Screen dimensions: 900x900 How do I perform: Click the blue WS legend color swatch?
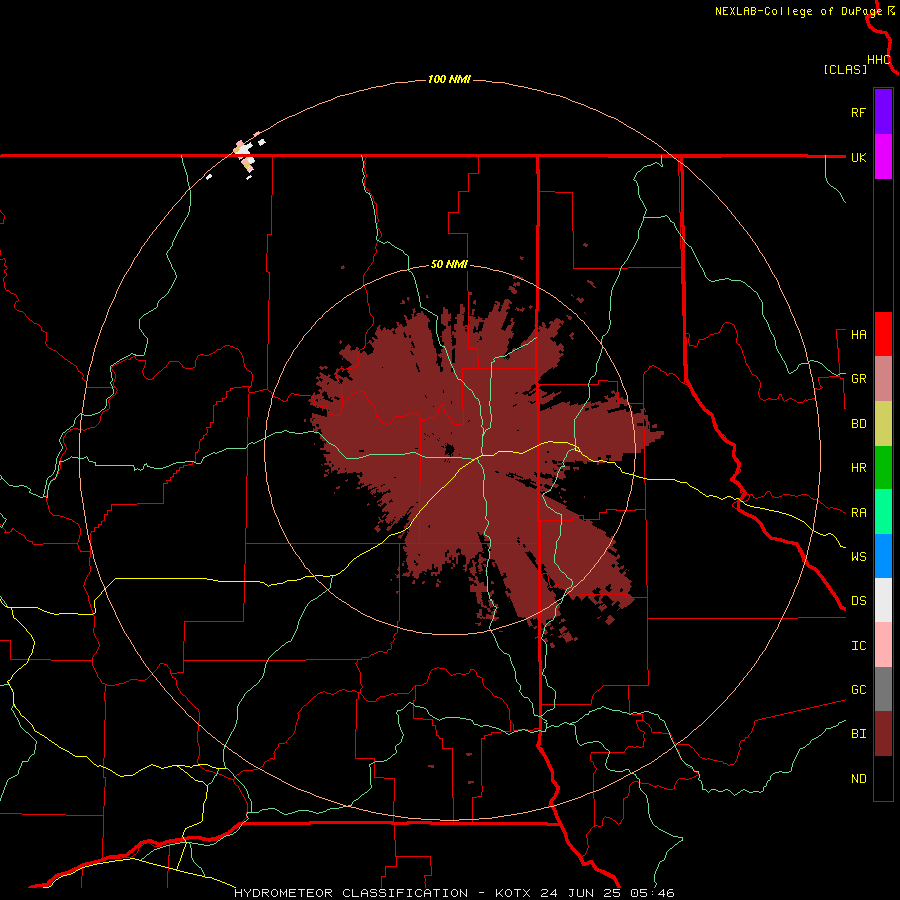[x=883, y=556]
